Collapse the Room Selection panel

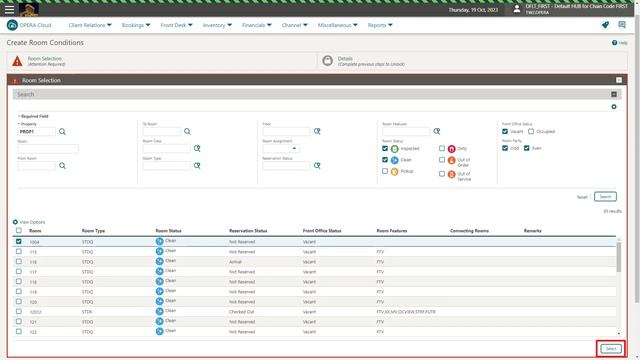coord(619,80)
